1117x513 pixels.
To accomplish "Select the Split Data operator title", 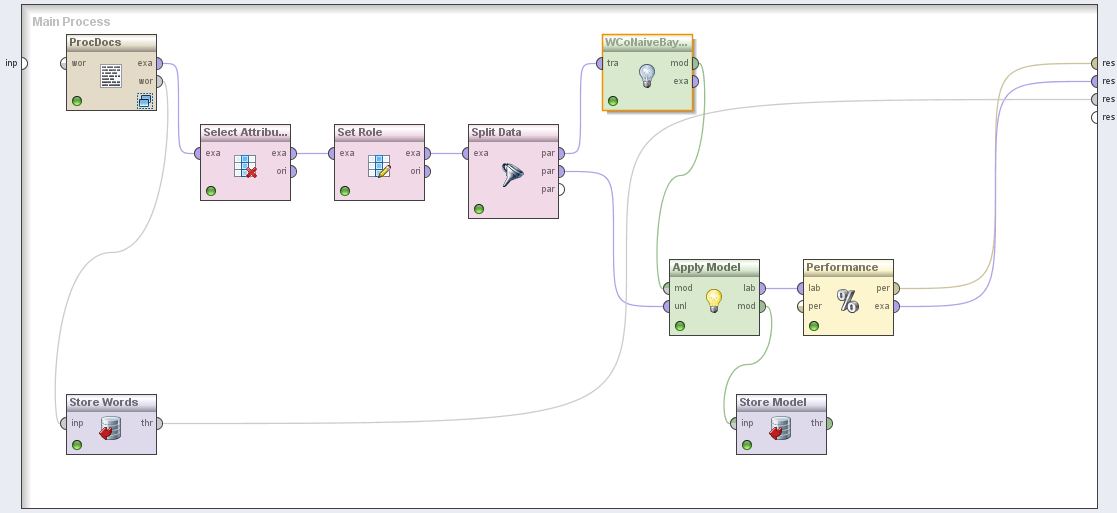I will (498, 132).
